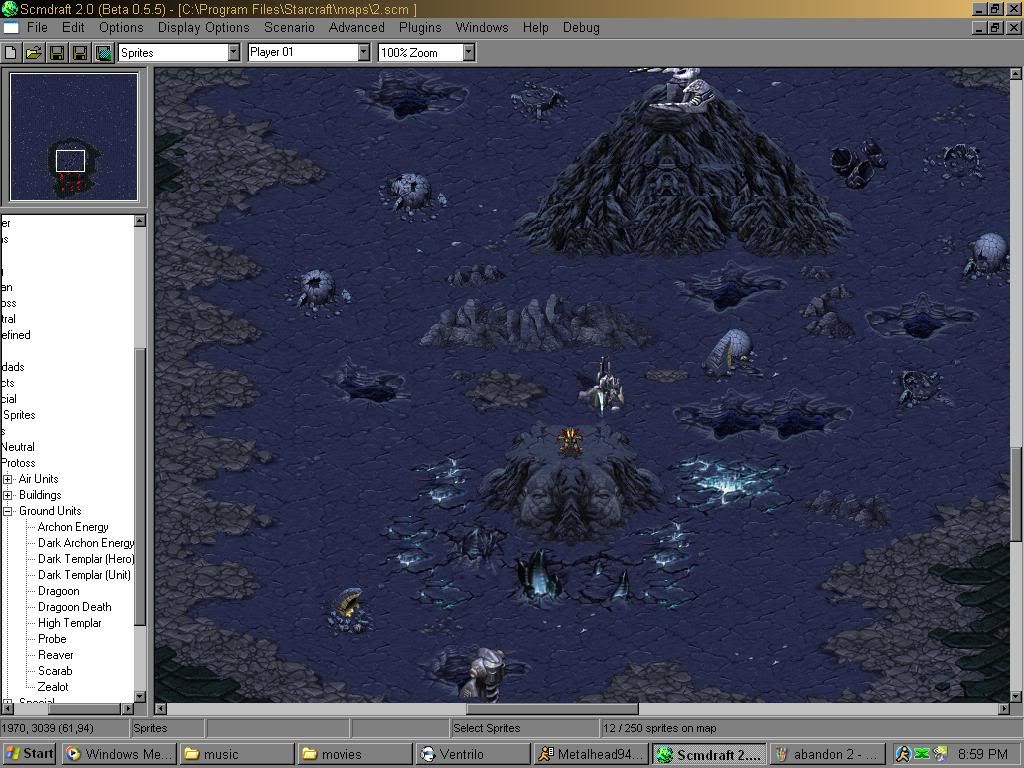
Task: Click the green network tray icon
Action: [x=921, y=754]
